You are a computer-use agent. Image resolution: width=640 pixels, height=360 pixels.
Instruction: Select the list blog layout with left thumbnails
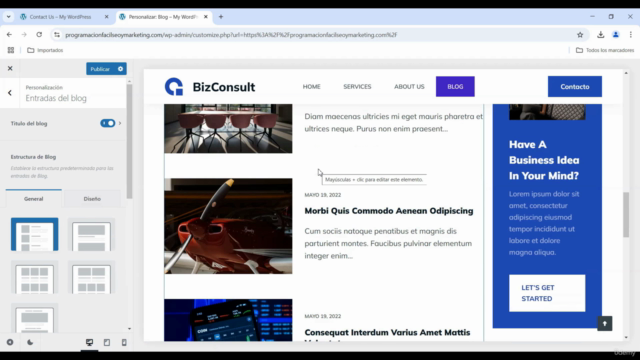point(35,234)
